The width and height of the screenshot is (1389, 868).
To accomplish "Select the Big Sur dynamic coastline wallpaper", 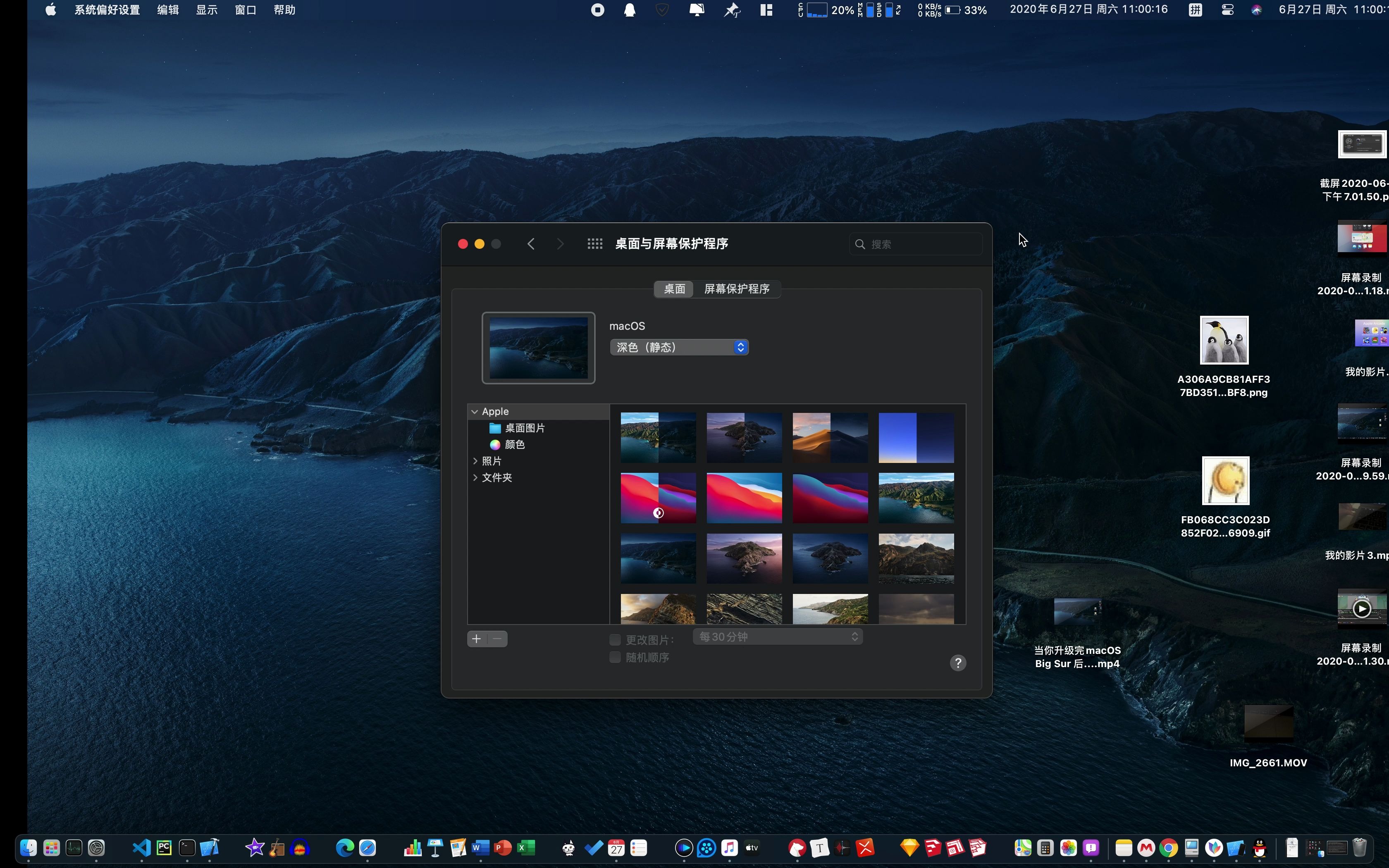I will pyautogui.click(x=659, y=438).
